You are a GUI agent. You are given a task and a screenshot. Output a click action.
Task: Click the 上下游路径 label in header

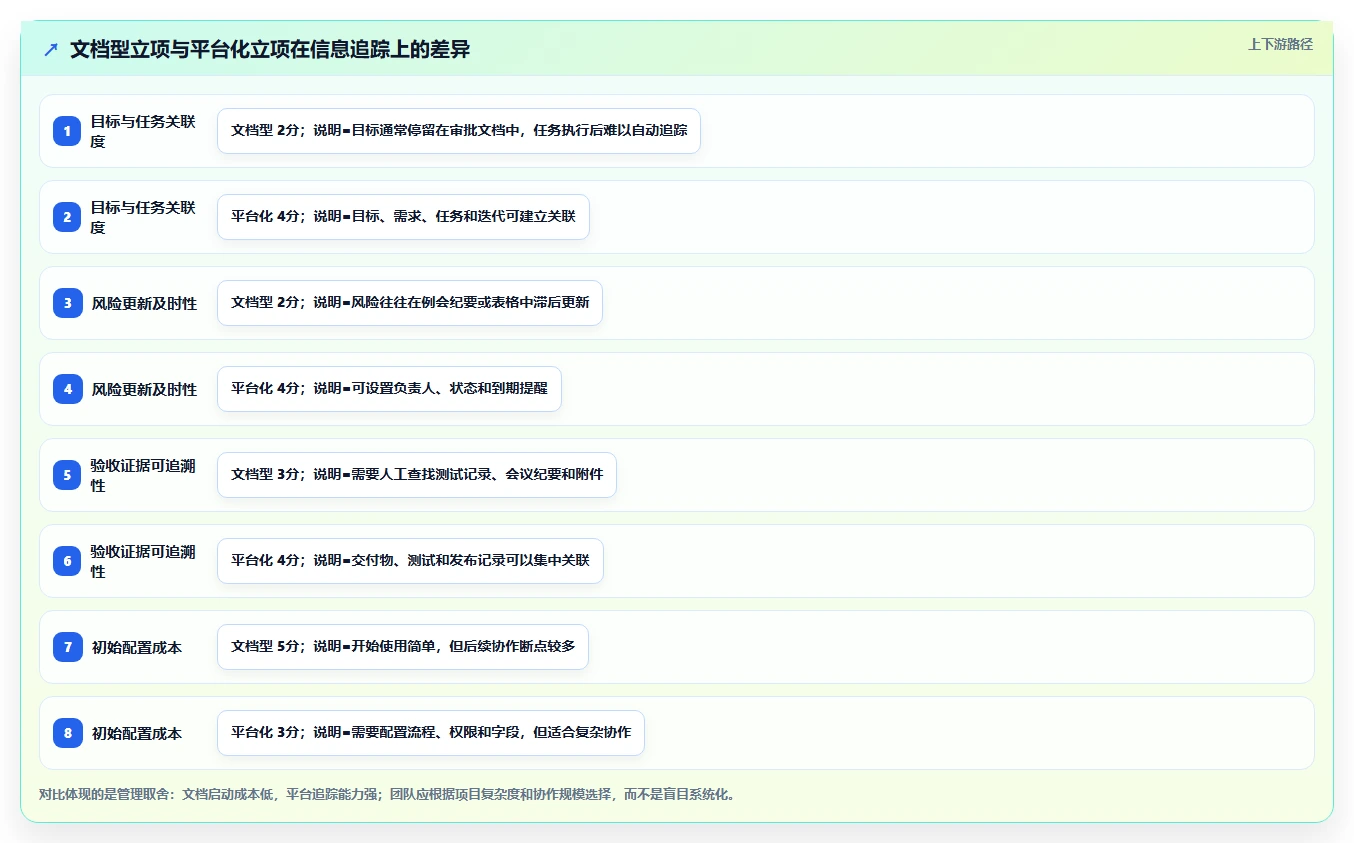coord(1280,44)
